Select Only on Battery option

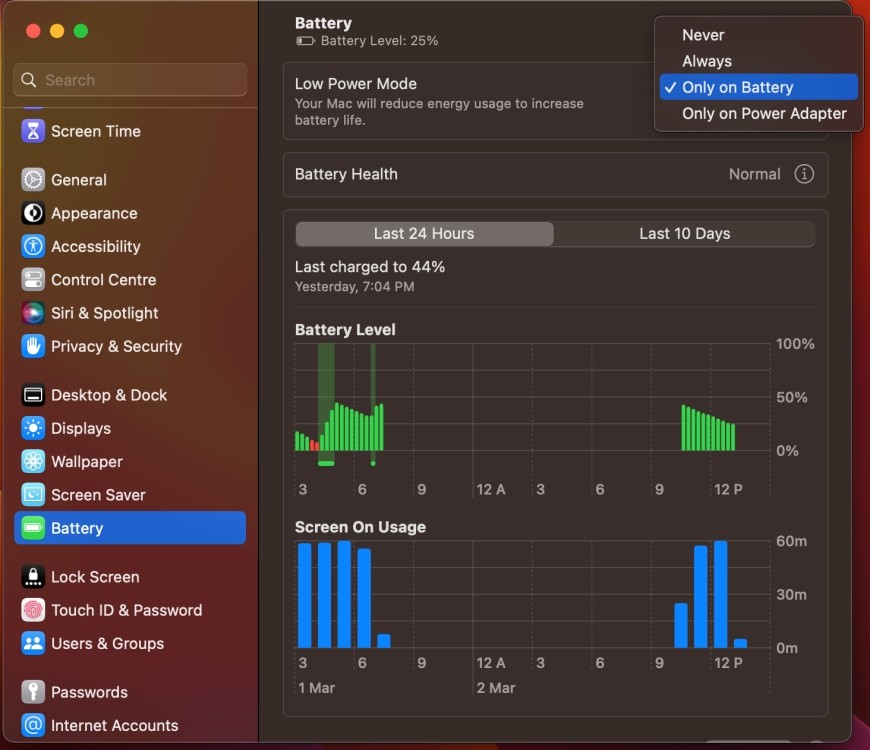point(758,87)
